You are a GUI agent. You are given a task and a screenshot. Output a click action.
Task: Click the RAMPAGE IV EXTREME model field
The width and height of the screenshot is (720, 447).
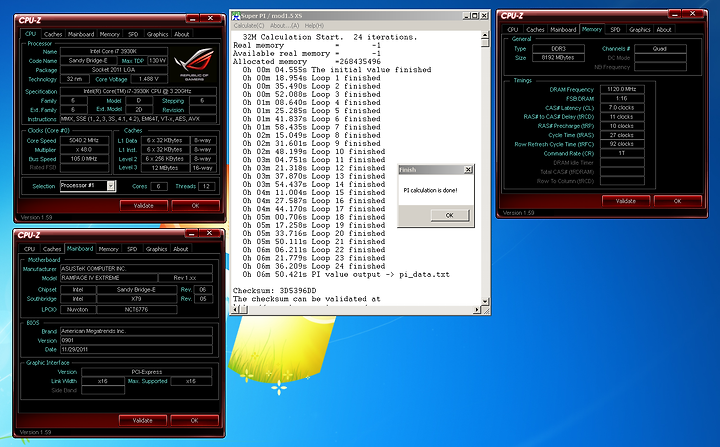tap(108, 277)
